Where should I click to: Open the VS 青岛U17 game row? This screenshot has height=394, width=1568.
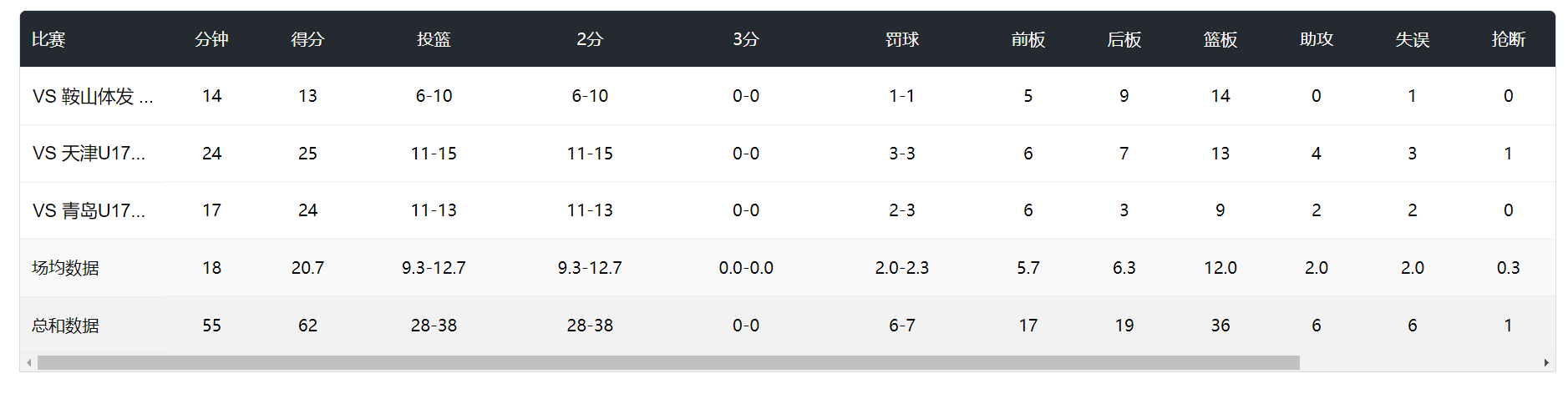89,210
